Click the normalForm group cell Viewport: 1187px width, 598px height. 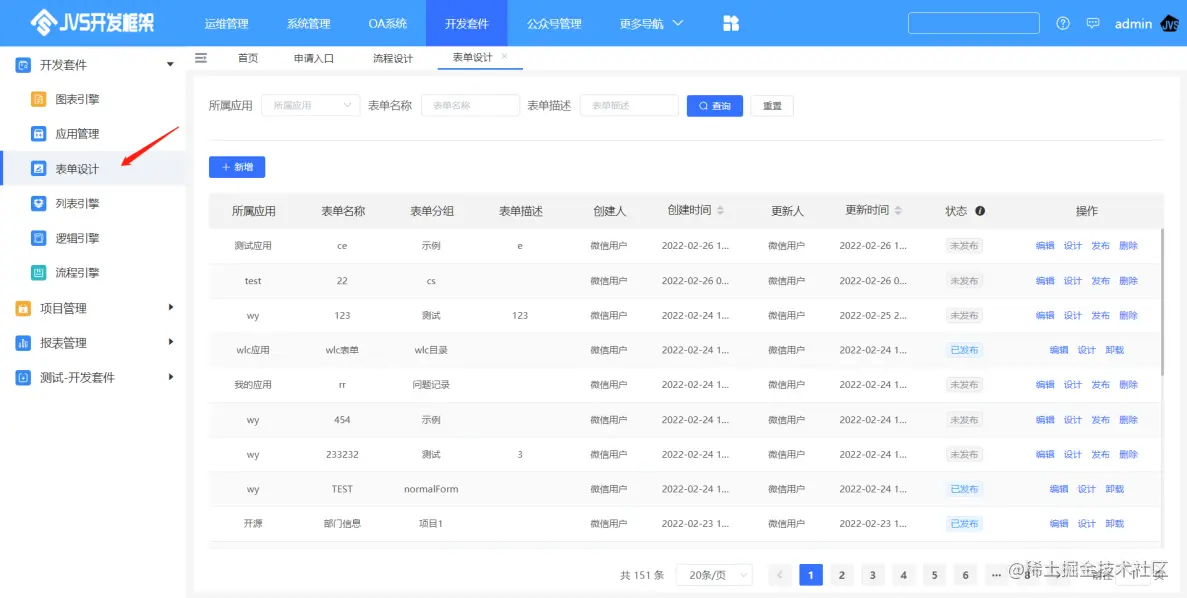(431, 489)
